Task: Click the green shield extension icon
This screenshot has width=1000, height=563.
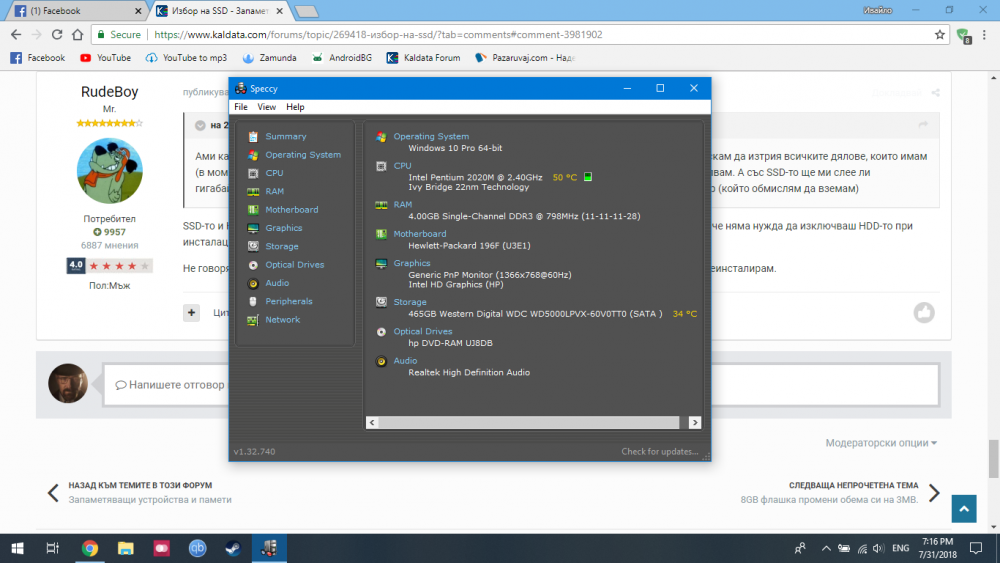Action: (x=964, y=36)
